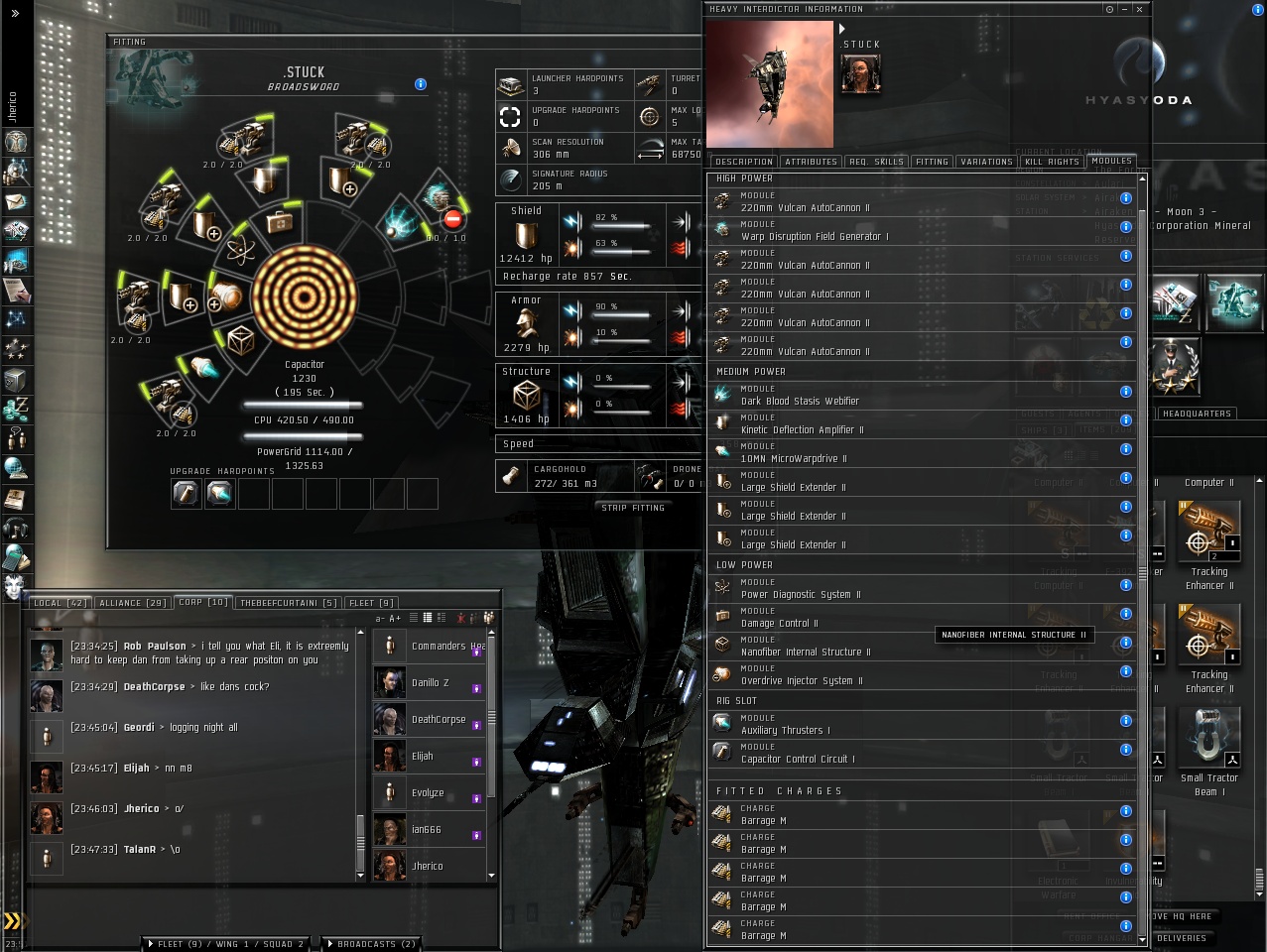Click the yellow double-arrow at bottom-left corner
This screenshot has width=1267, height=952.
[11, 921]
